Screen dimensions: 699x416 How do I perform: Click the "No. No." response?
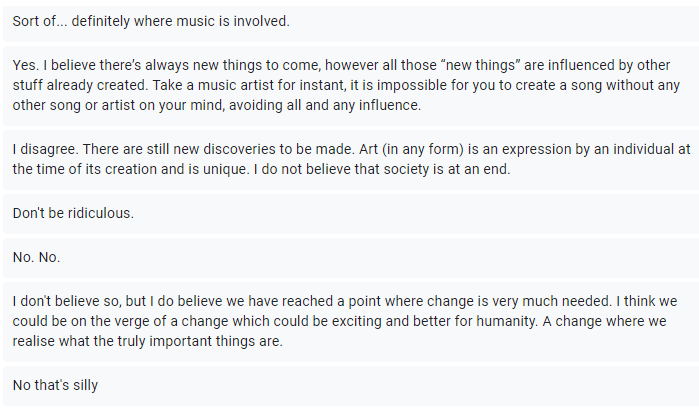pyautogui.click(x=37, y=257)
